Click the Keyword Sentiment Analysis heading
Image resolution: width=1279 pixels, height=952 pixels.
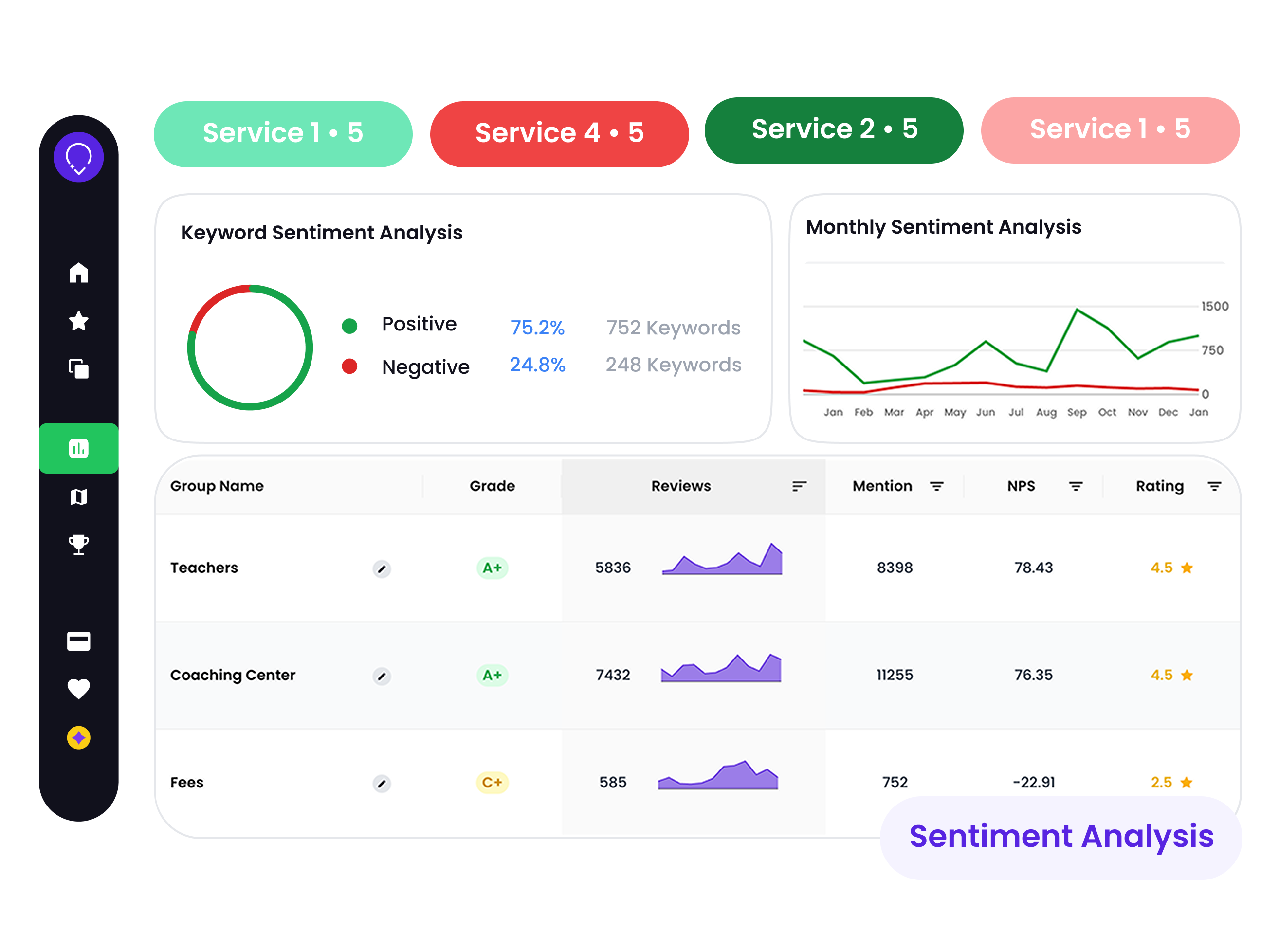322,232
